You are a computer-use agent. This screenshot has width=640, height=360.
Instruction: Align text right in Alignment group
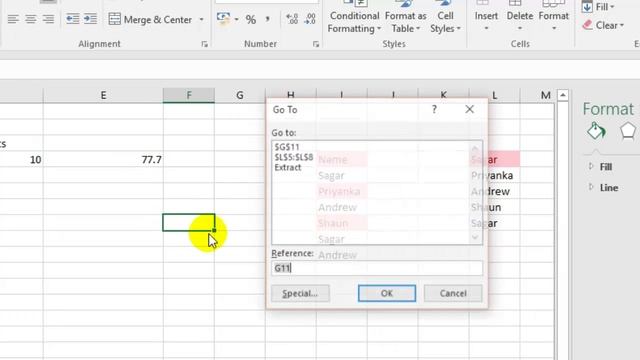(x=48, y=19)
